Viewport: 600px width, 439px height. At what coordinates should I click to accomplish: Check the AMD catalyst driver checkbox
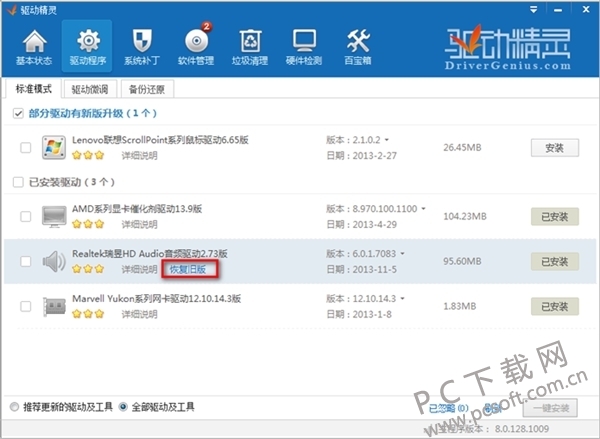click(26, 216)
